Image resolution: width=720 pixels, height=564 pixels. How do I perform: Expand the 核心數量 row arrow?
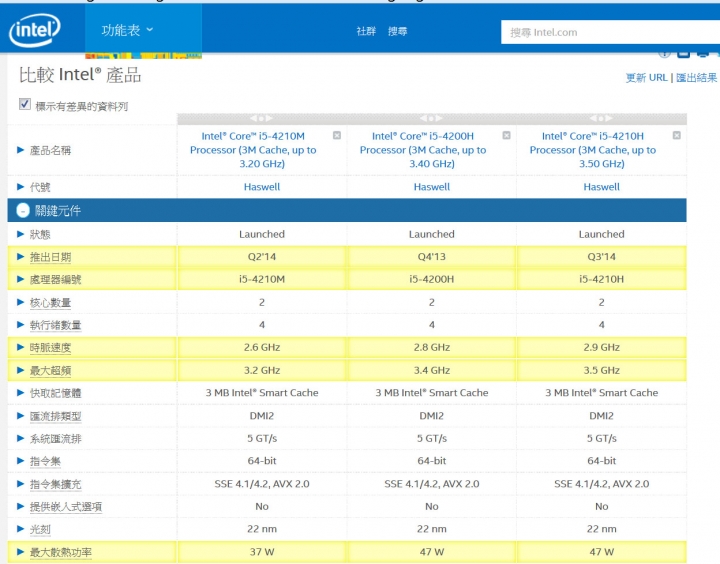pos(20,302)
